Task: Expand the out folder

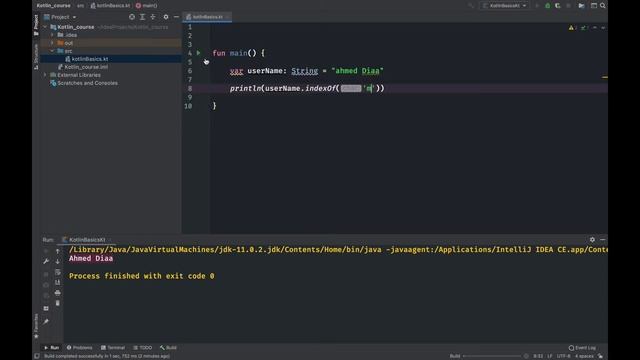Action: [52, 43]
